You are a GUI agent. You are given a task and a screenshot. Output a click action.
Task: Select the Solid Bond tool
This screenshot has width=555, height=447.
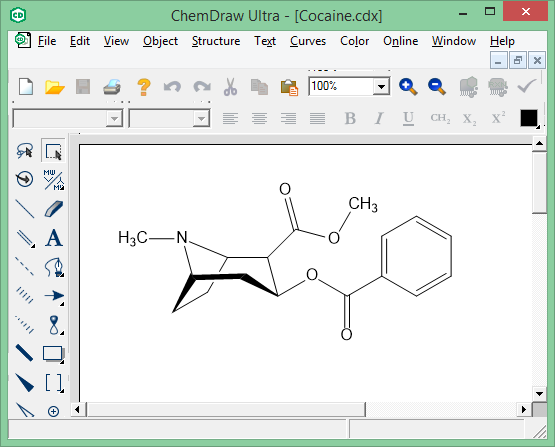[x=24, y=208]
